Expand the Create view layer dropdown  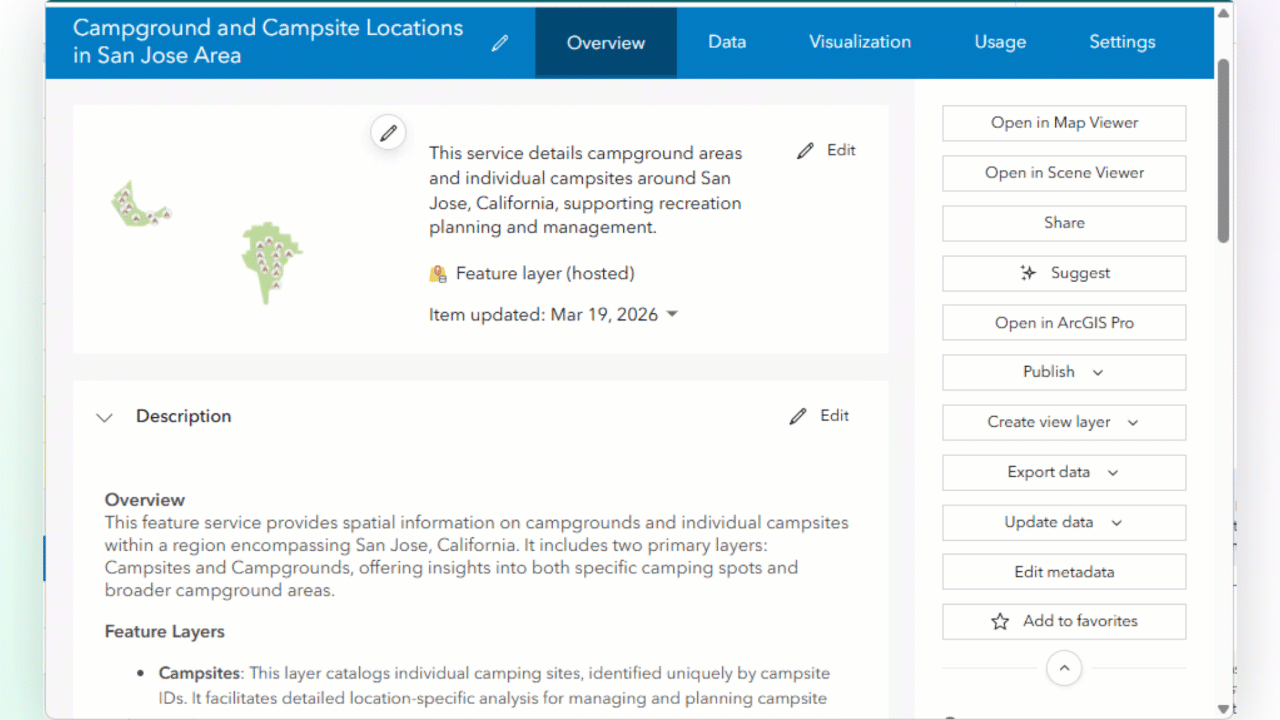coord(1133,422)
